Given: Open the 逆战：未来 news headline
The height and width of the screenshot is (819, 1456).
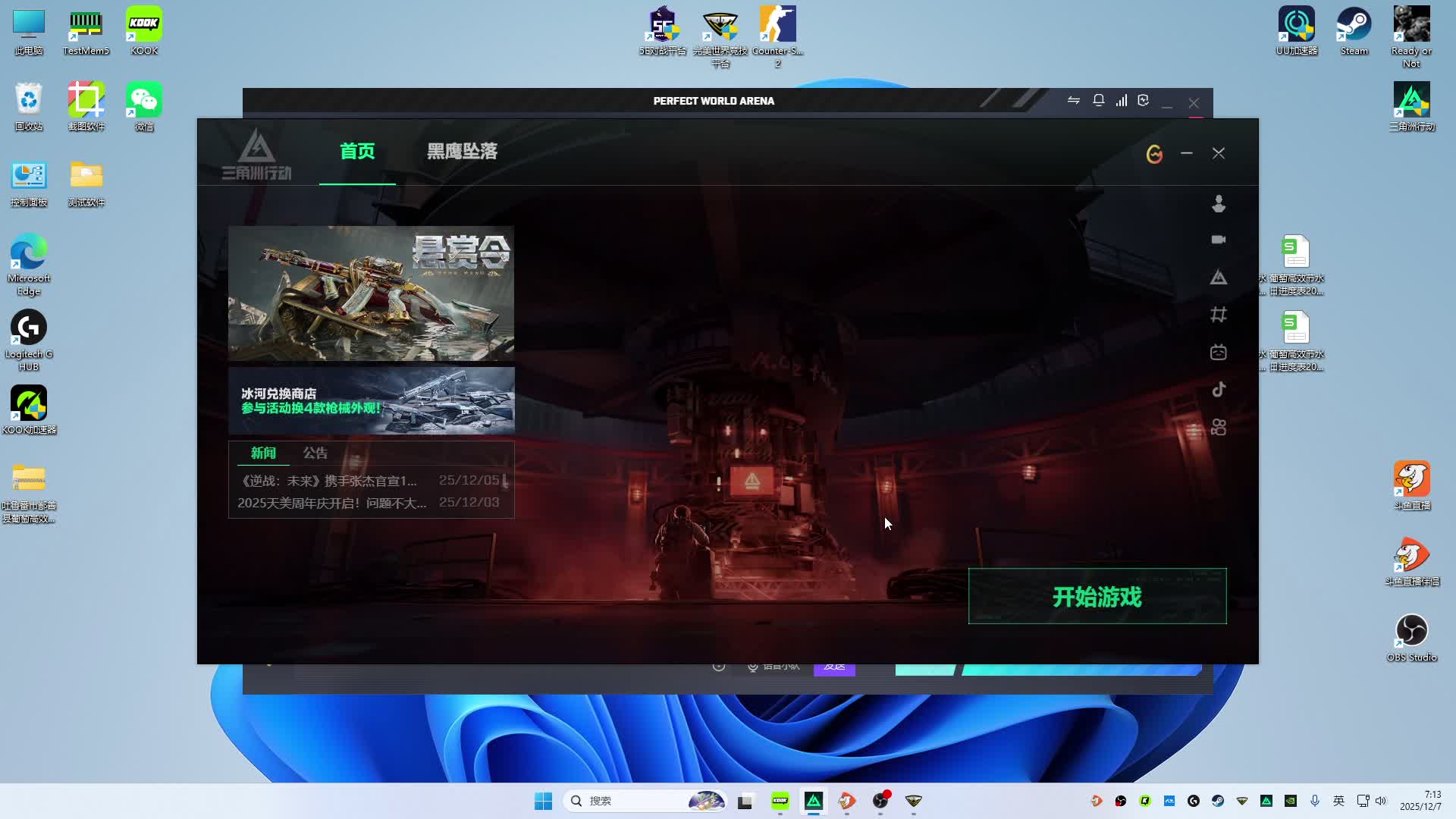Looking at the screenshot, I should click(328, 481).
